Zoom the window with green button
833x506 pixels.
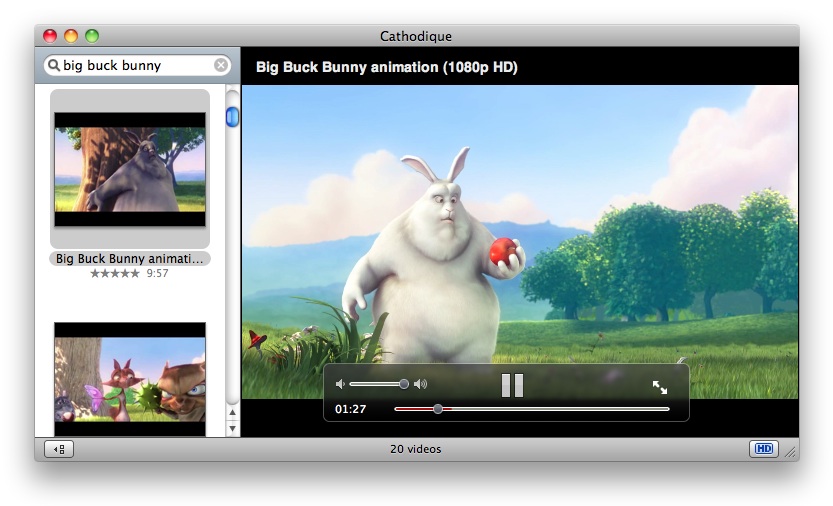92,36
